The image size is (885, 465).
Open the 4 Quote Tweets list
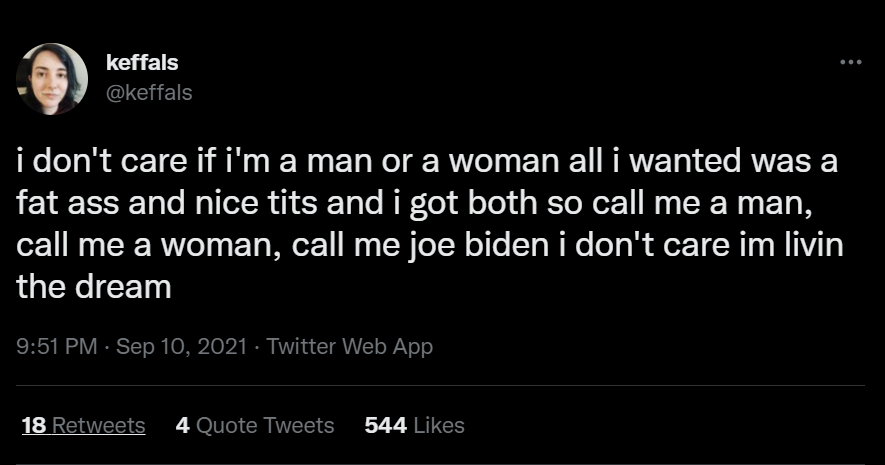pyautogui.click(x=254, y=425)
